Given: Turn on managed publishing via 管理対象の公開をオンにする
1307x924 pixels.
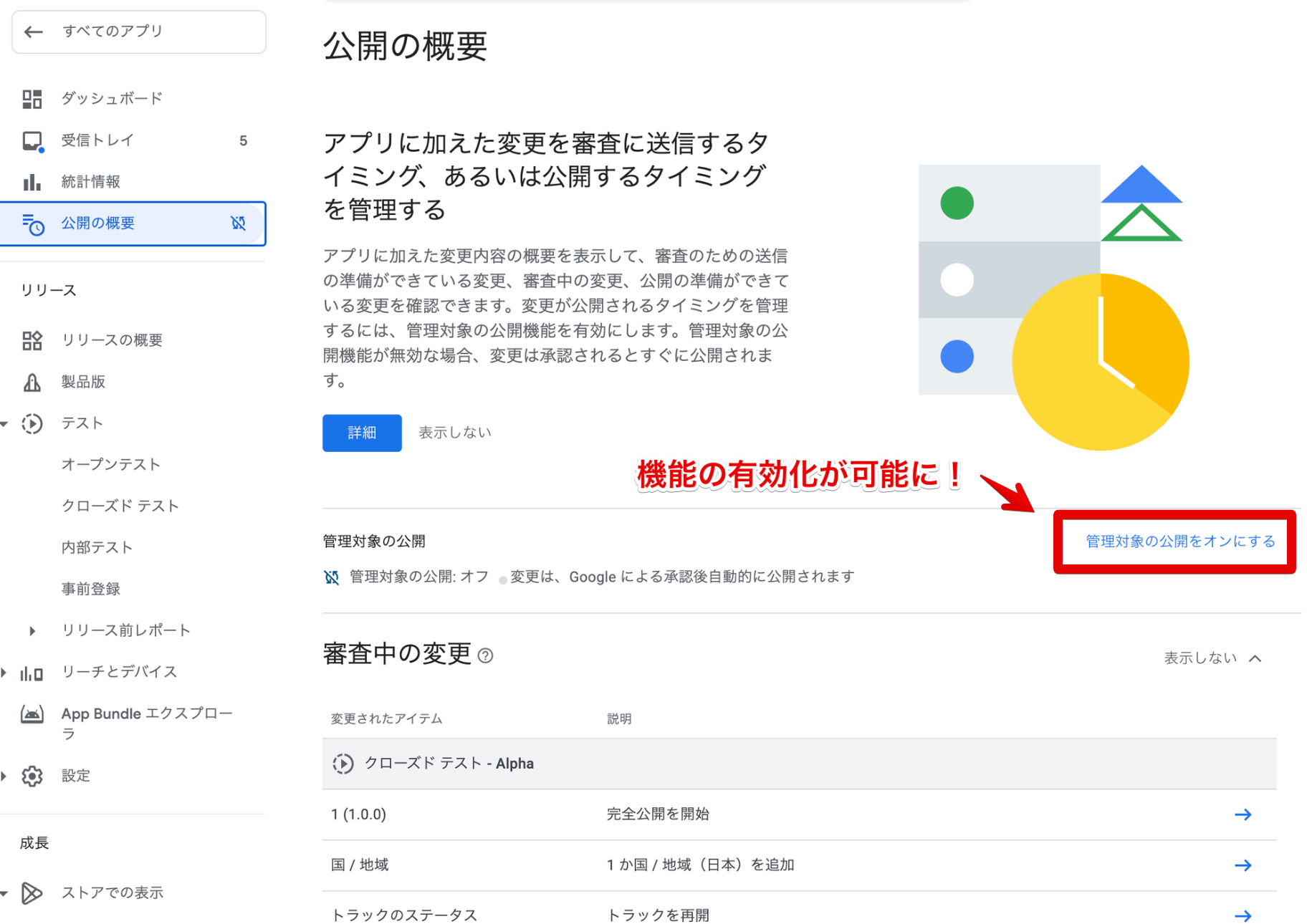Looking at the screenshot, I should click(1179, 542).
